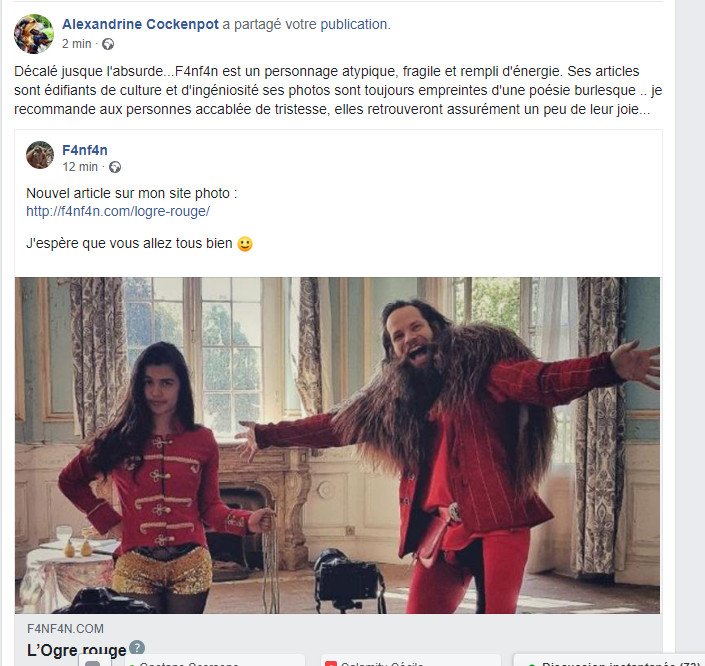Visit the F4nf4n page name link
The image size is (705, 666).
click(85, 150)
